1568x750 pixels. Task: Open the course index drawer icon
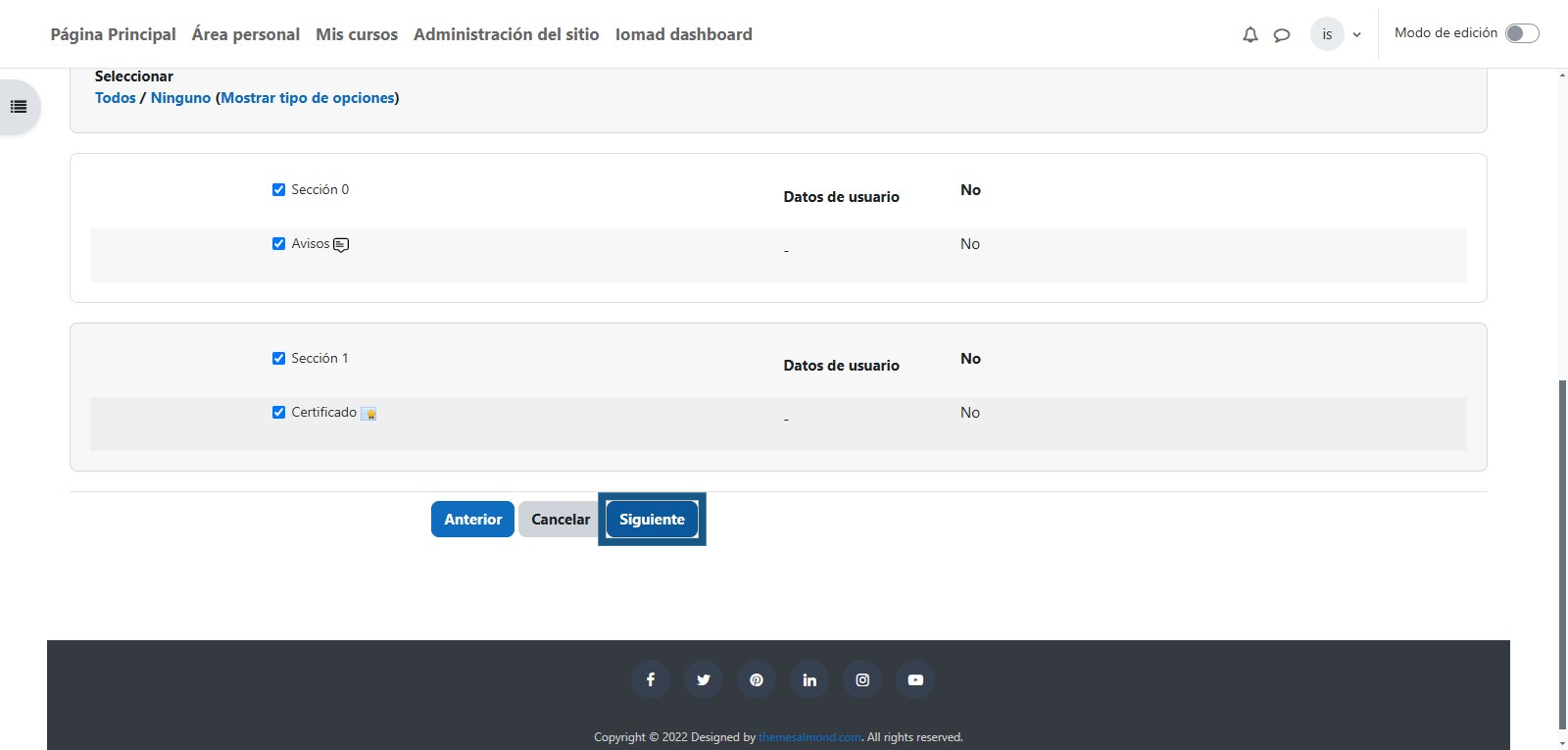point(19,107)
